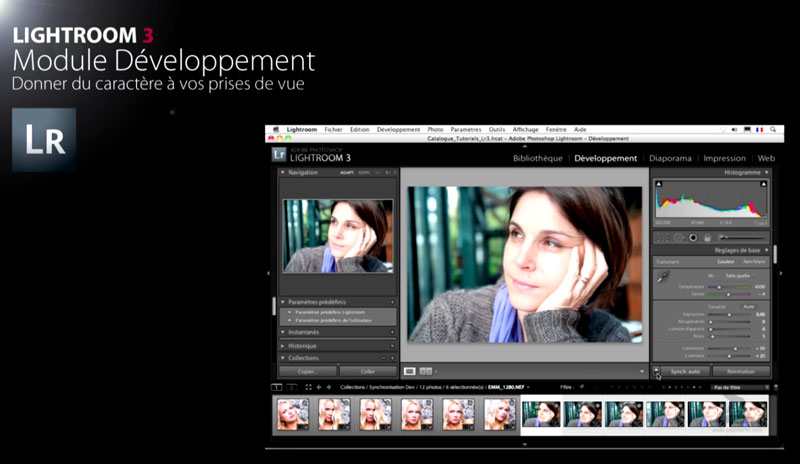Open the toolbar options dropdown arrow
The height and width of the screenshot is (464, 800).
(642, 371)
